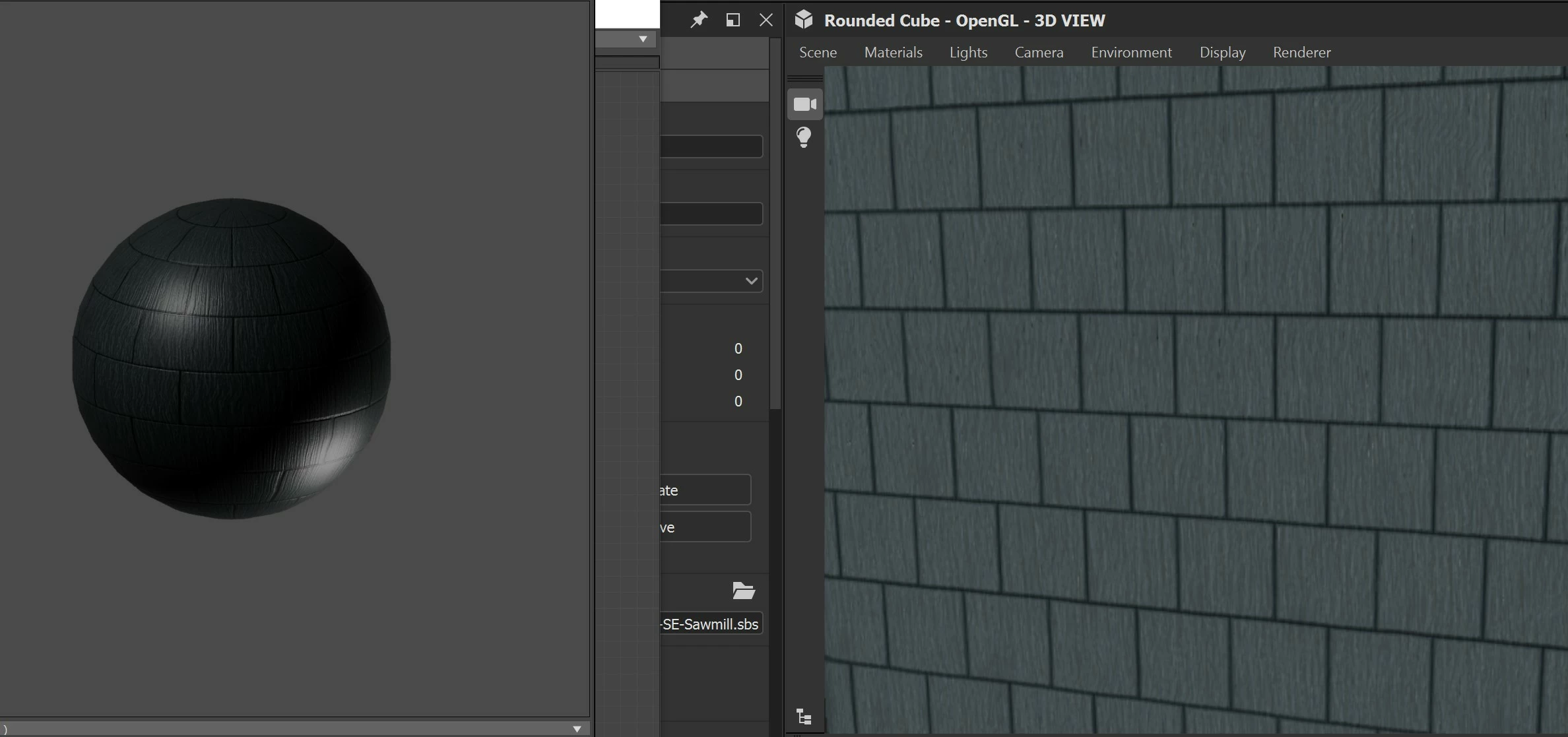Open the dropdown below white field

pos(642,40)
